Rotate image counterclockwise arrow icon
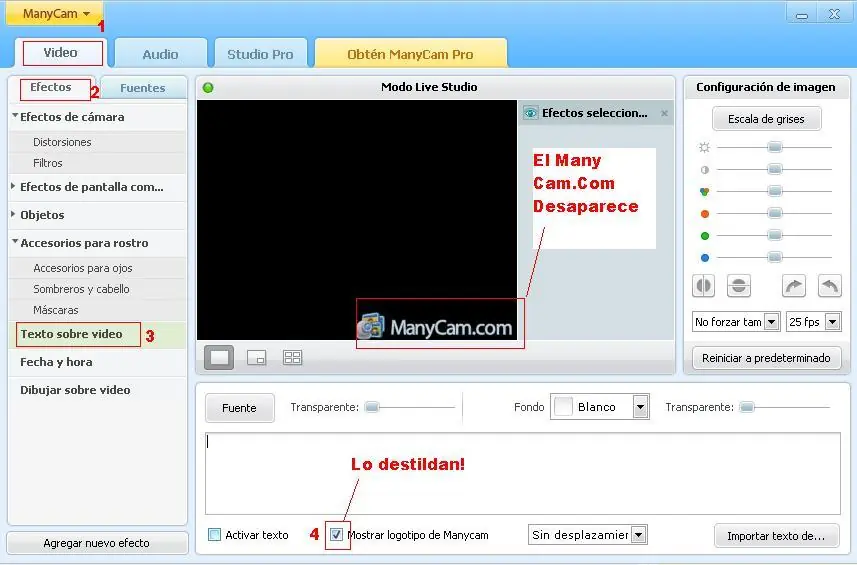The image size is (857, 565). click(x=829, y=286)
